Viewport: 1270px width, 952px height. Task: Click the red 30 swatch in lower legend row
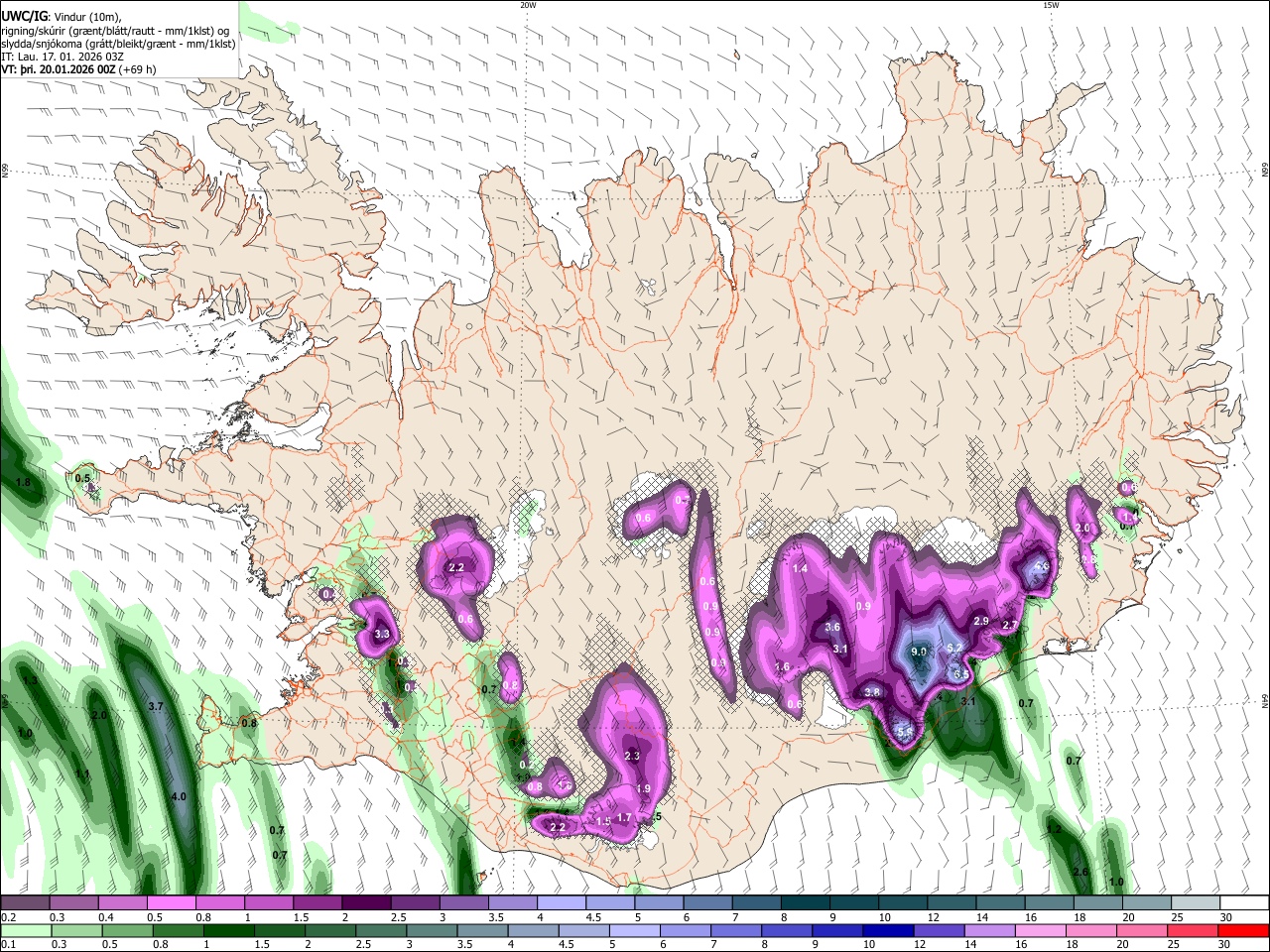click(1242, 930)
